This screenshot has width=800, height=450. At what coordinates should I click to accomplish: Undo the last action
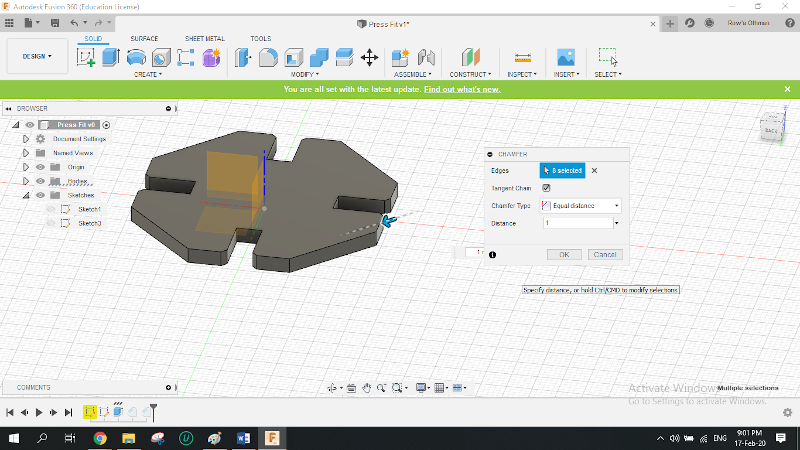74,23
